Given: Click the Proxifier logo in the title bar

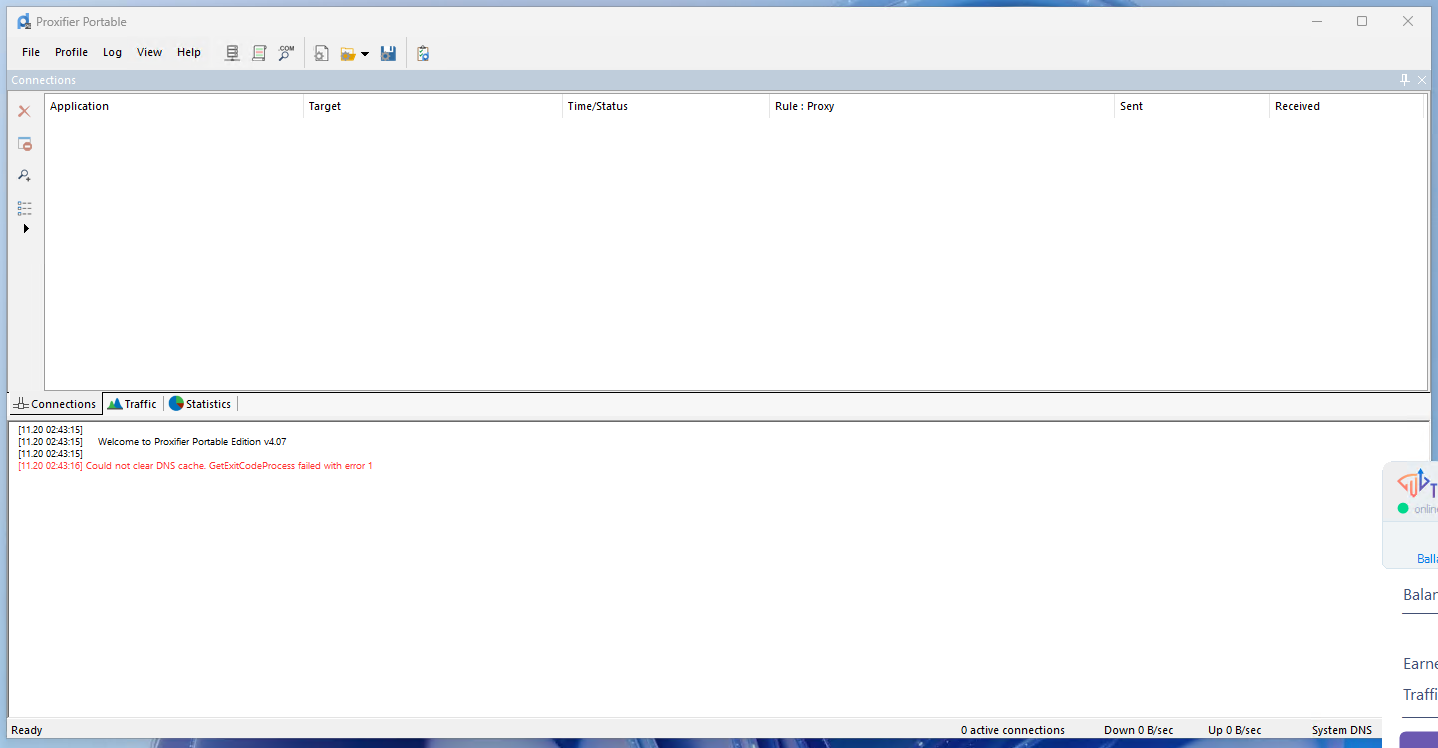Looking at the screenshot, I should click(24, 21).
